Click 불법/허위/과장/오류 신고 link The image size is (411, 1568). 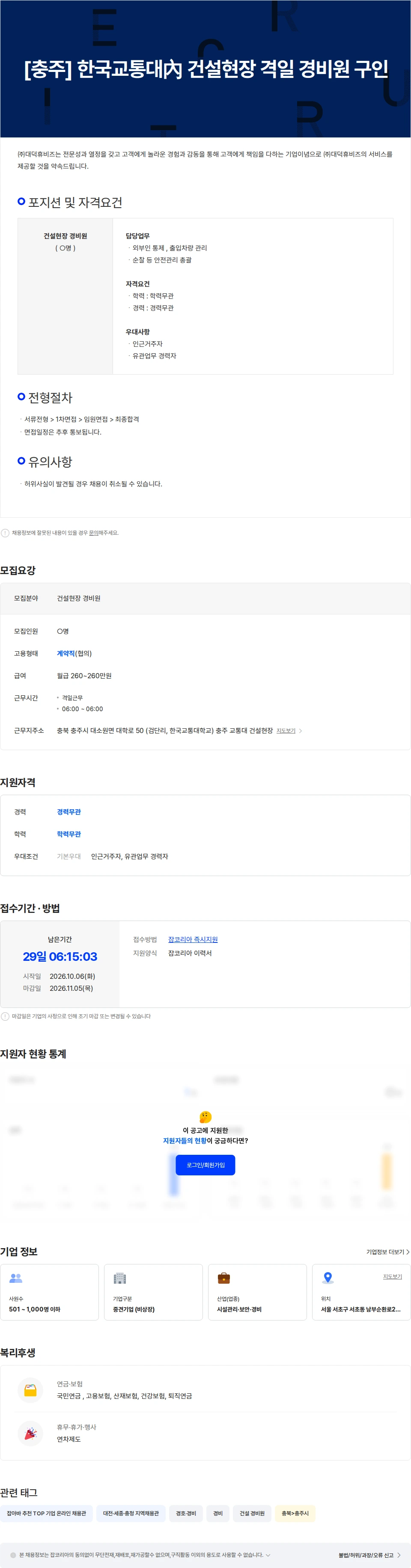point(369,1555)
